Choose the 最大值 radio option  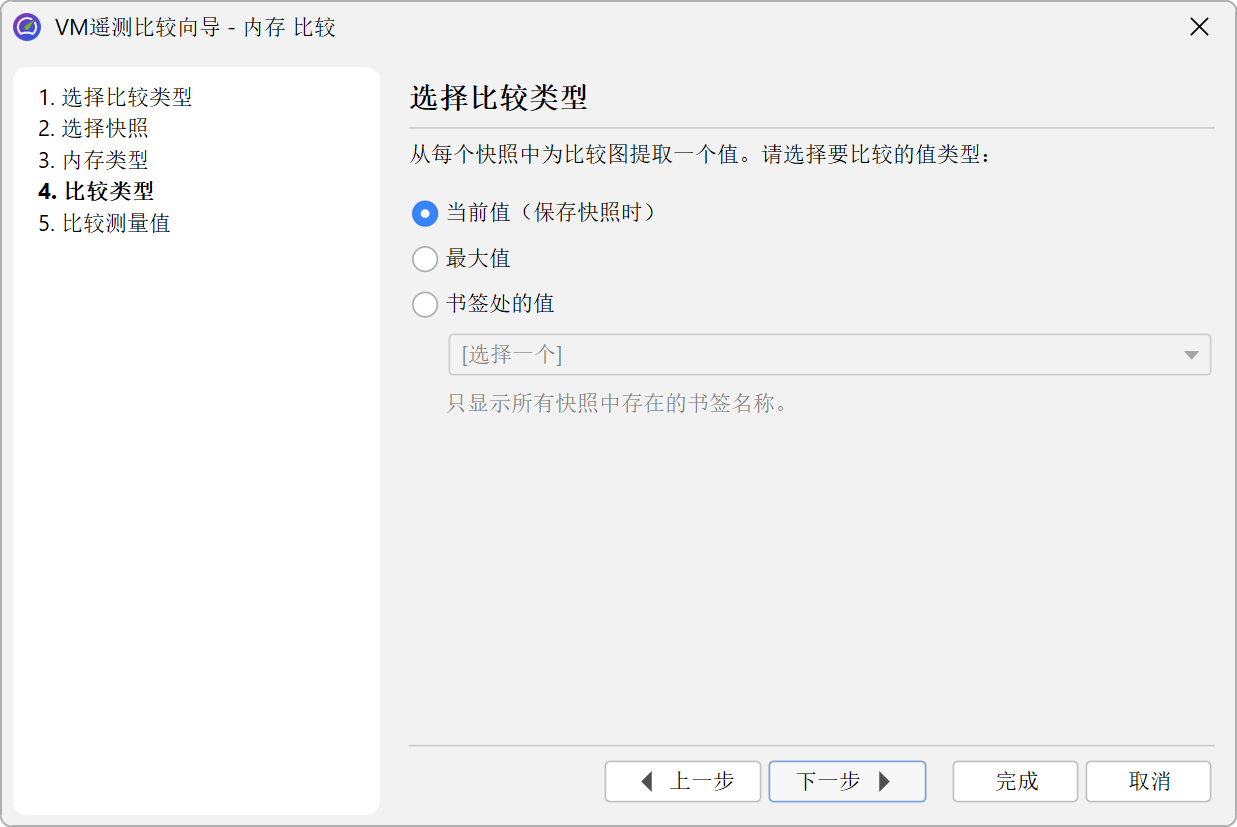(425, 259)
